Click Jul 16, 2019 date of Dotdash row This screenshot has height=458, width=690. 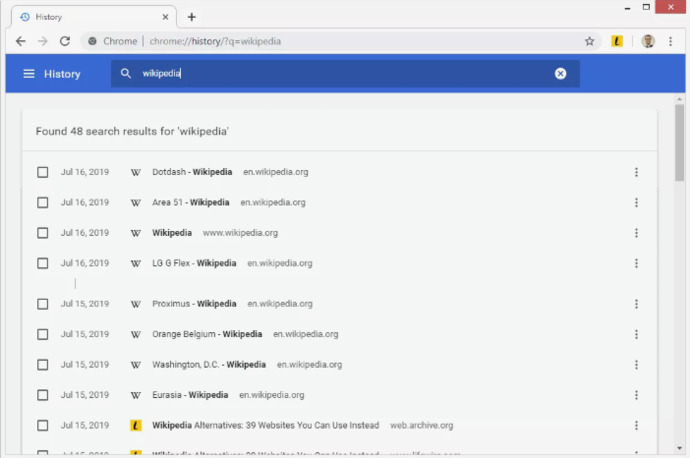[85, 172]
